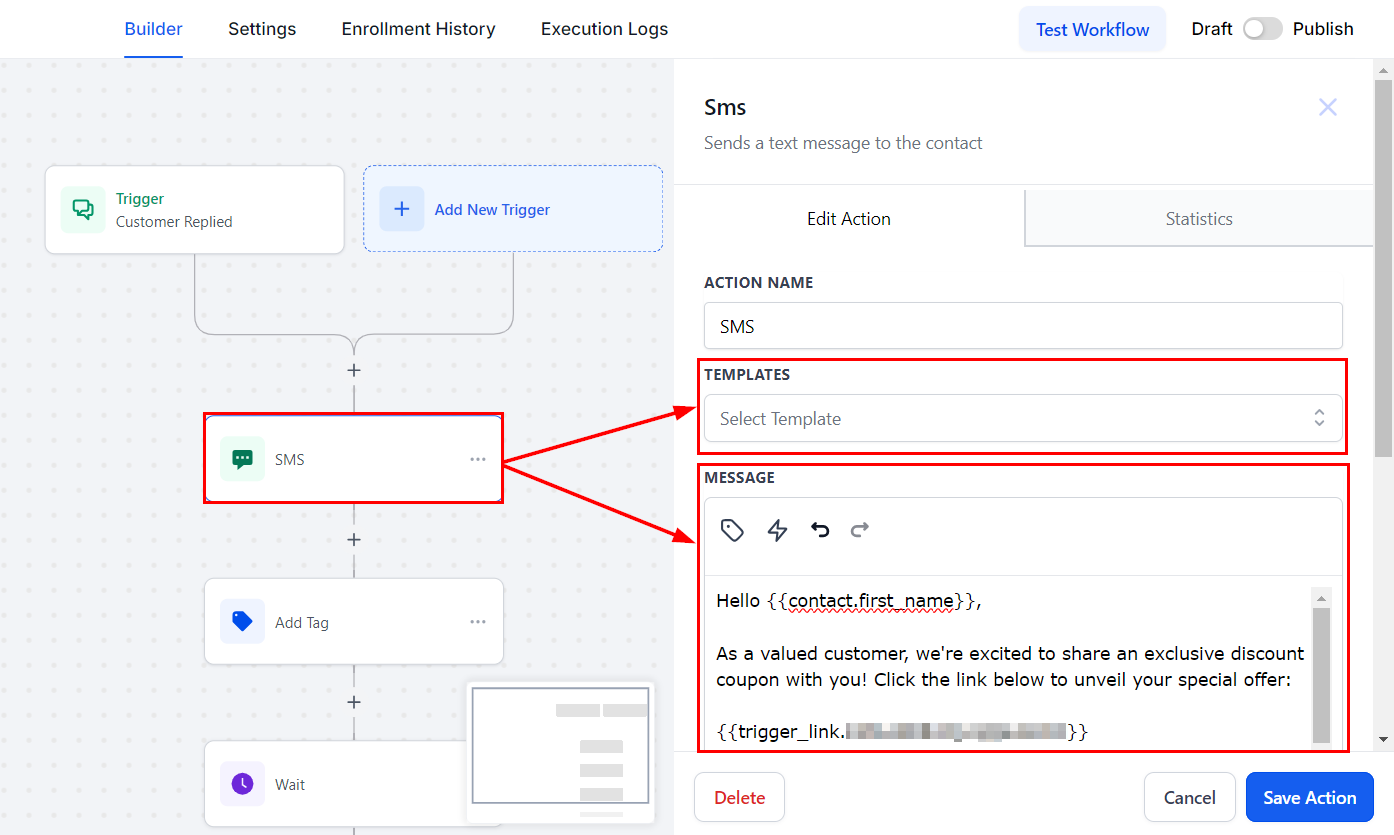Image resolution: width=1394 pixels, height=835 pixels.
Task: Switch to the Statistics tab
Action: 1198,219
